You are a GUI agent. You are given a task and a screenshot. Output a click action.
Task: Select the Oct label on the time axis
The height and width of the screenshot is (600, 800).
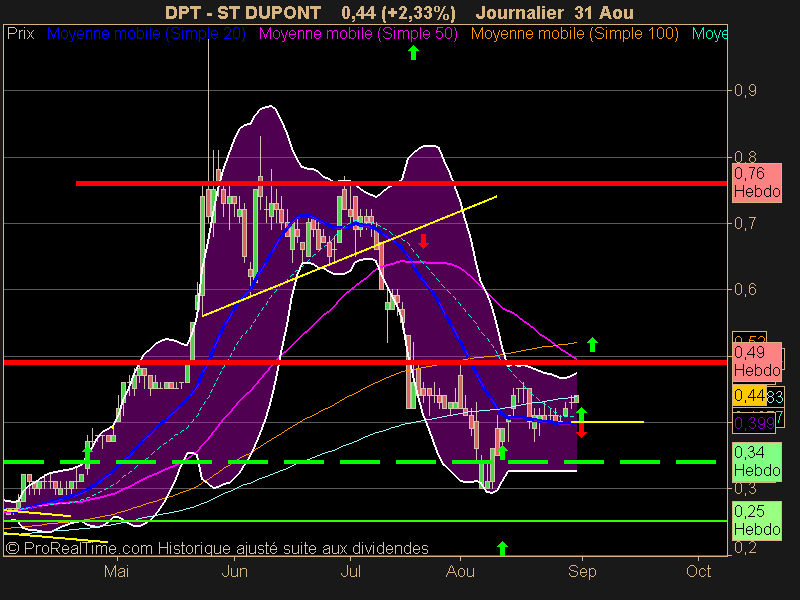[698, 571]
